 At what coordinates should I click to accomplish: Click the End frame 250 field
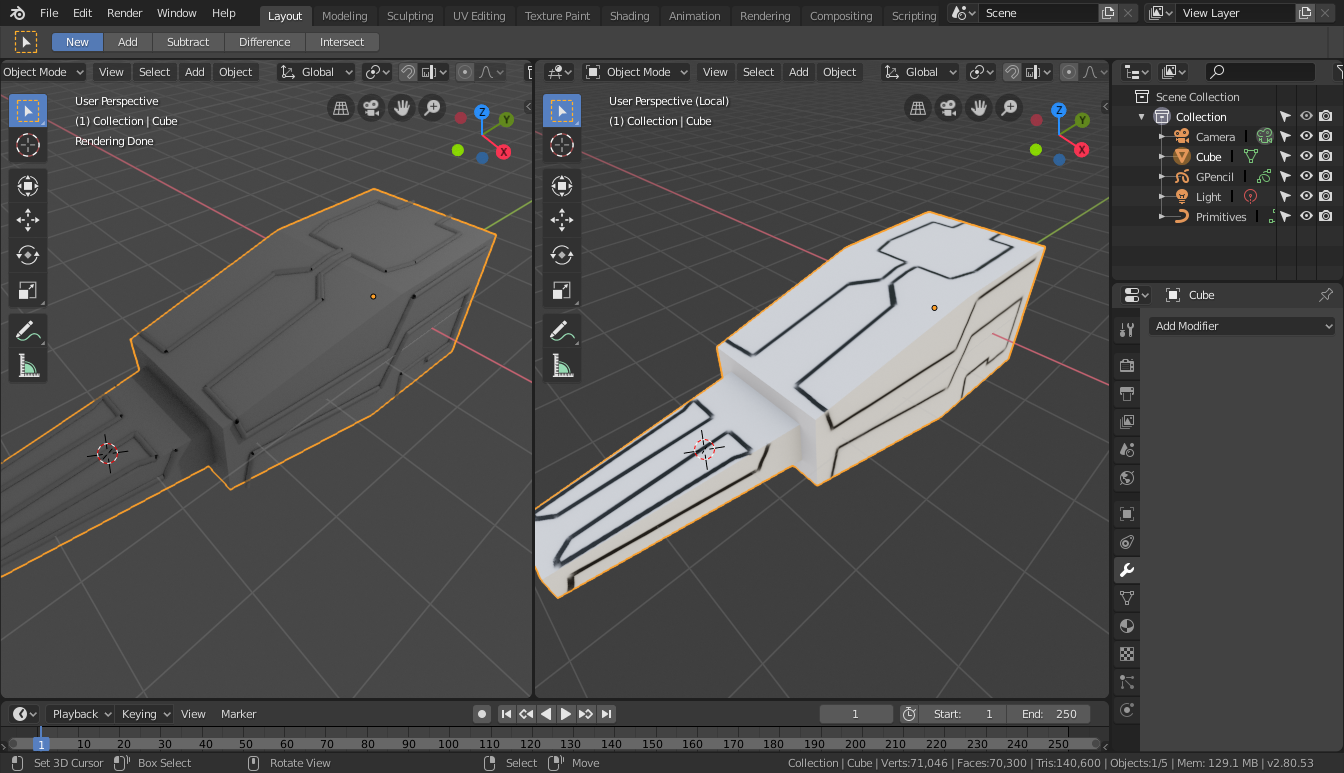(1049, 714)
